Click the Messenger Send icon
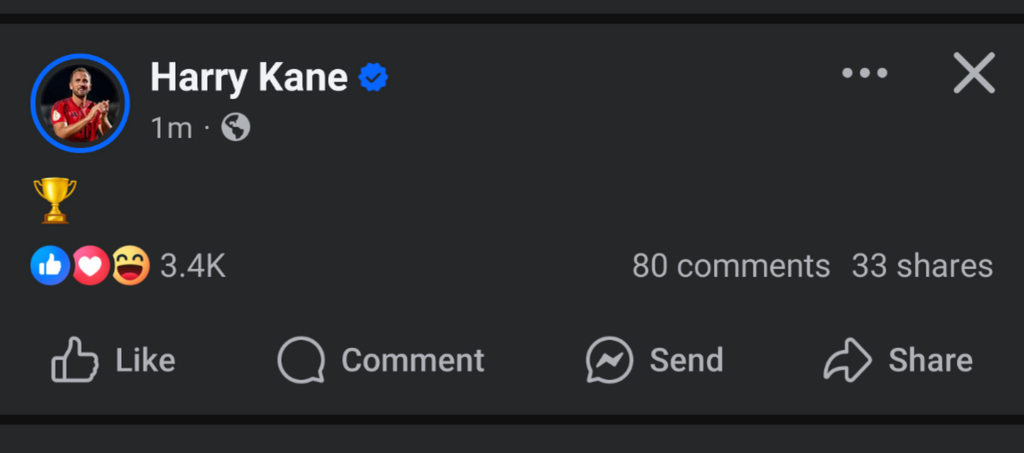This screenshot has width=1024, height=453. coord(609,360)
